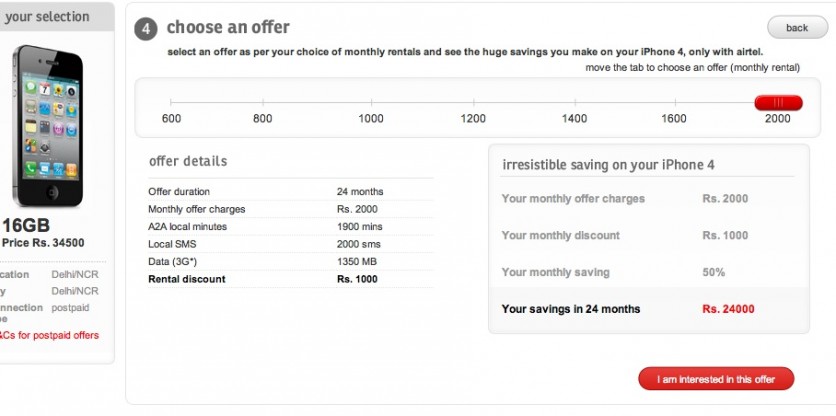
Task: Click the 'choose an offer' heading
Action: click(x=228, y=27)
